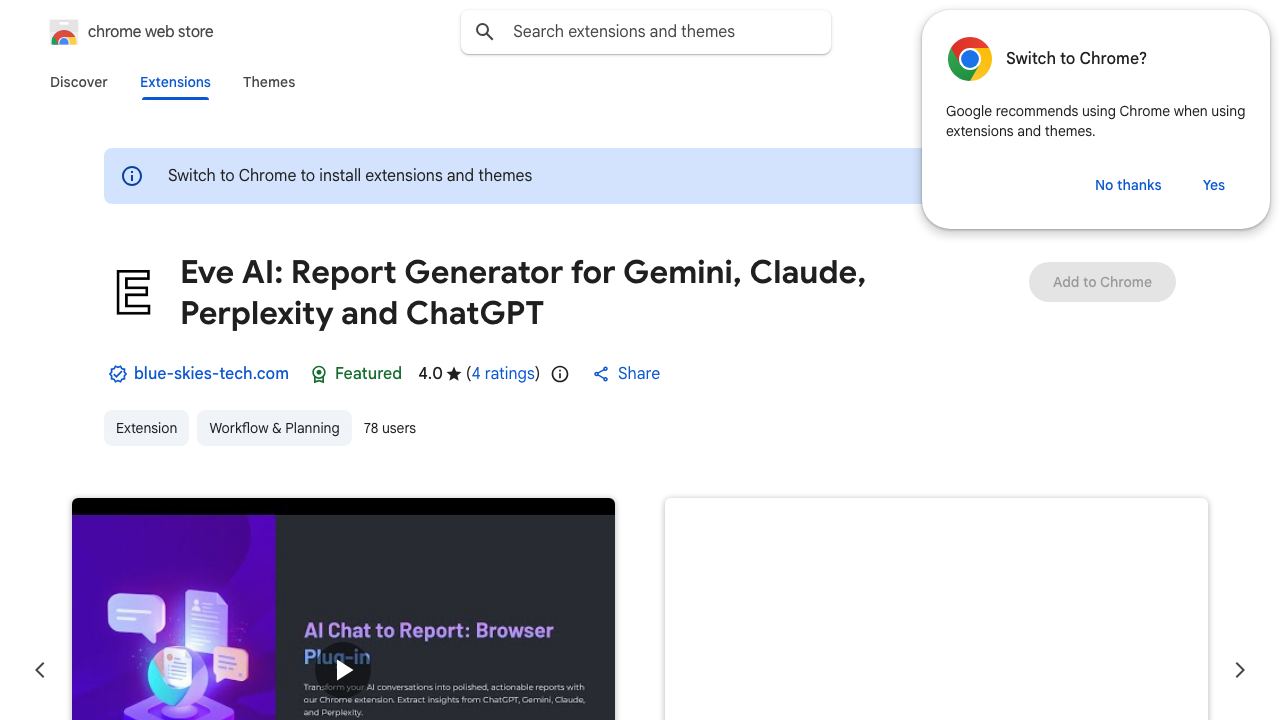Click the Eve AI extension logo
1280x720 pixels.
pyautogui.click(x=134, y=292)
